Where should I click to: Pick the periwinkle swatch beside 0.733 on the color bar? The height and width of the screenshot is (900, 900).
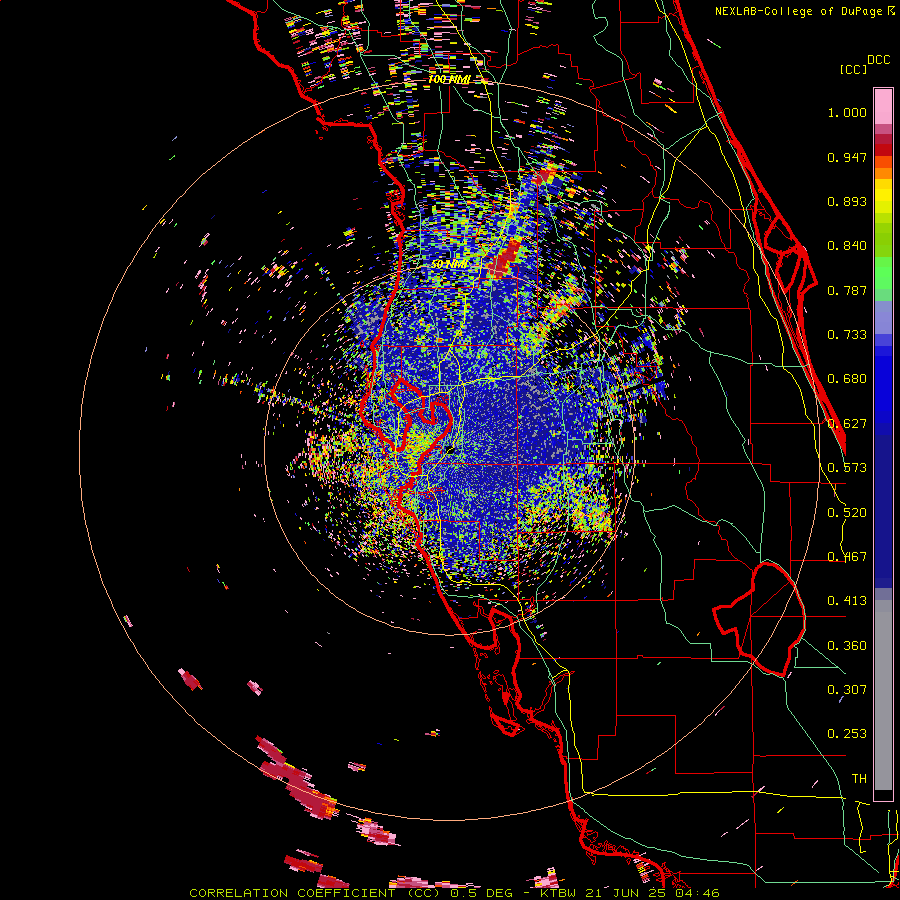[883, 317]
